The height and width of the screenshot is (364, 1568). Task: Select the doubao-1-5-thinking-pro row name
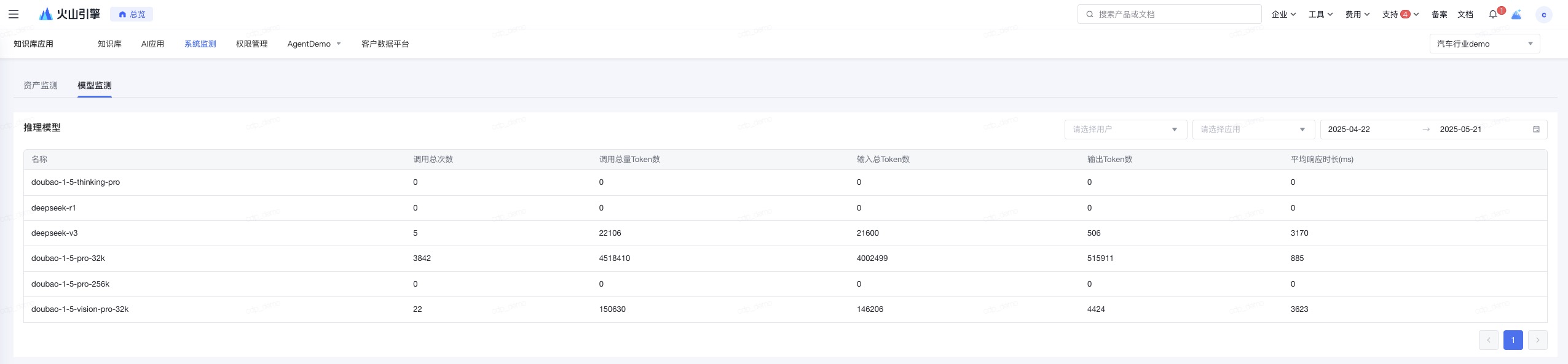(x=76, y=182)
